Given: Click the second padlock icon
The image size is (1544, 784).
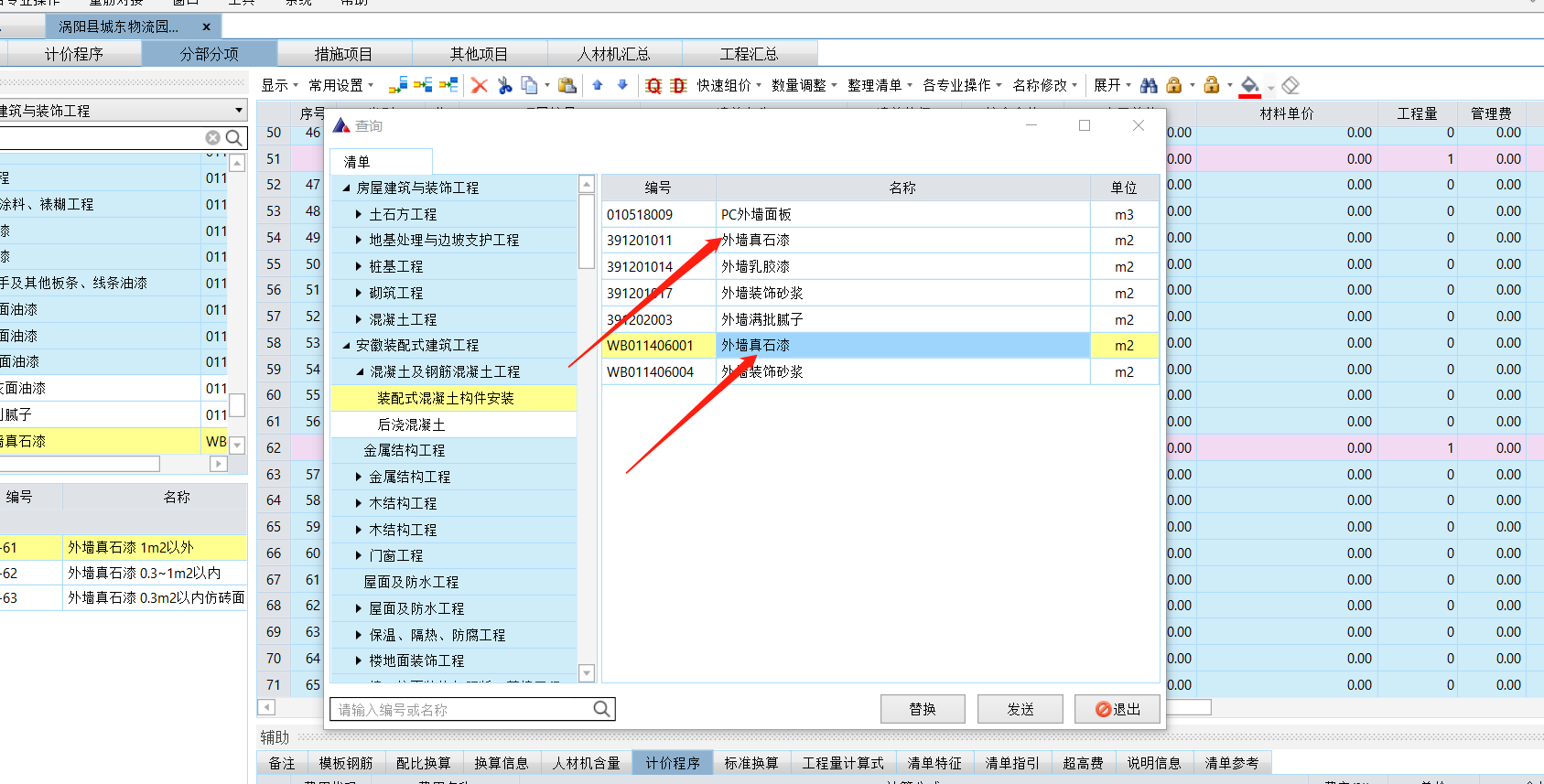Looking at the screenshot, I should point(1212,85).
